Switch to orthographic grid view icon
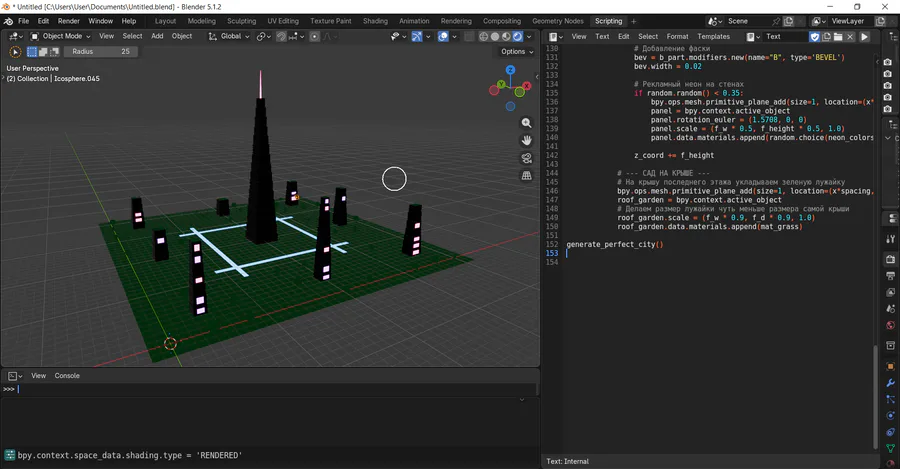The image size is (900, 469). pos(526,176)
